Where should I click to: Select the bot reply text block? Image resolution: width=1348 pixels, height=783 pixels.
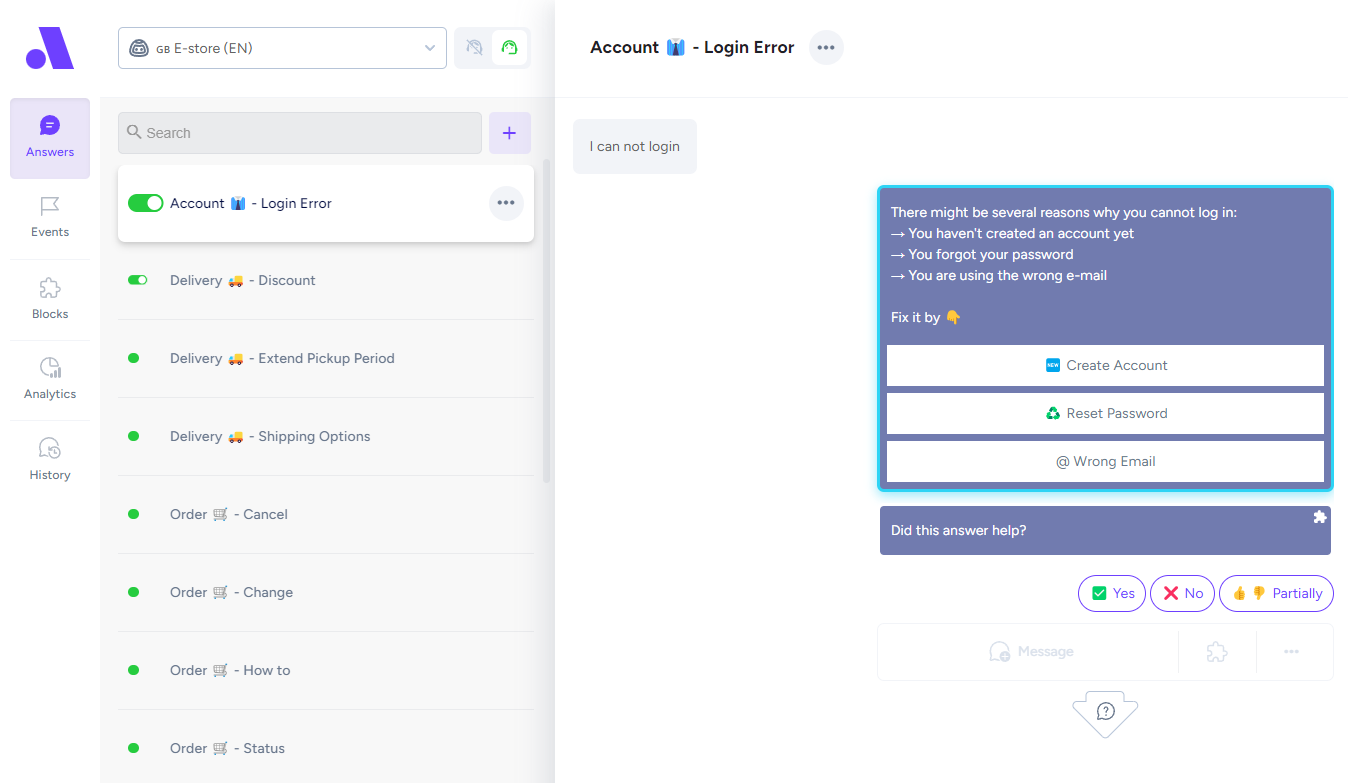[x=1105, y=265]
